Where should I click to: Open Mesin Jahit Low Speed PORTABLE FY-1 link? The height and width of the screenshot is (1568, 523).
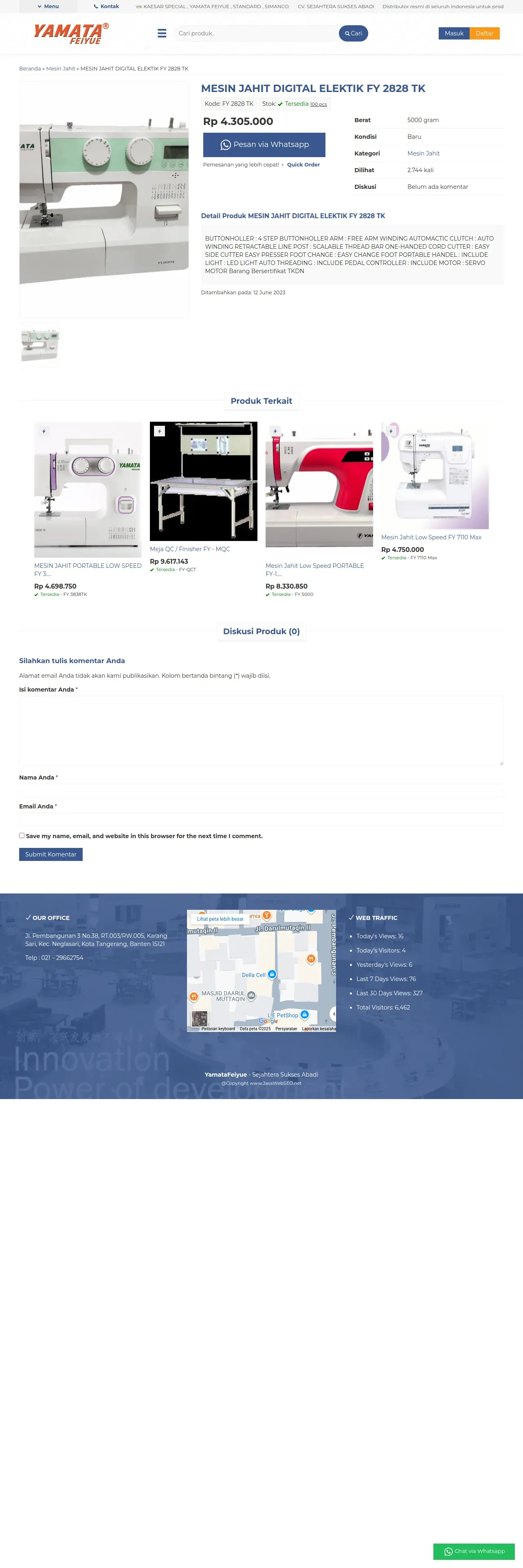(x=315, y=570)
